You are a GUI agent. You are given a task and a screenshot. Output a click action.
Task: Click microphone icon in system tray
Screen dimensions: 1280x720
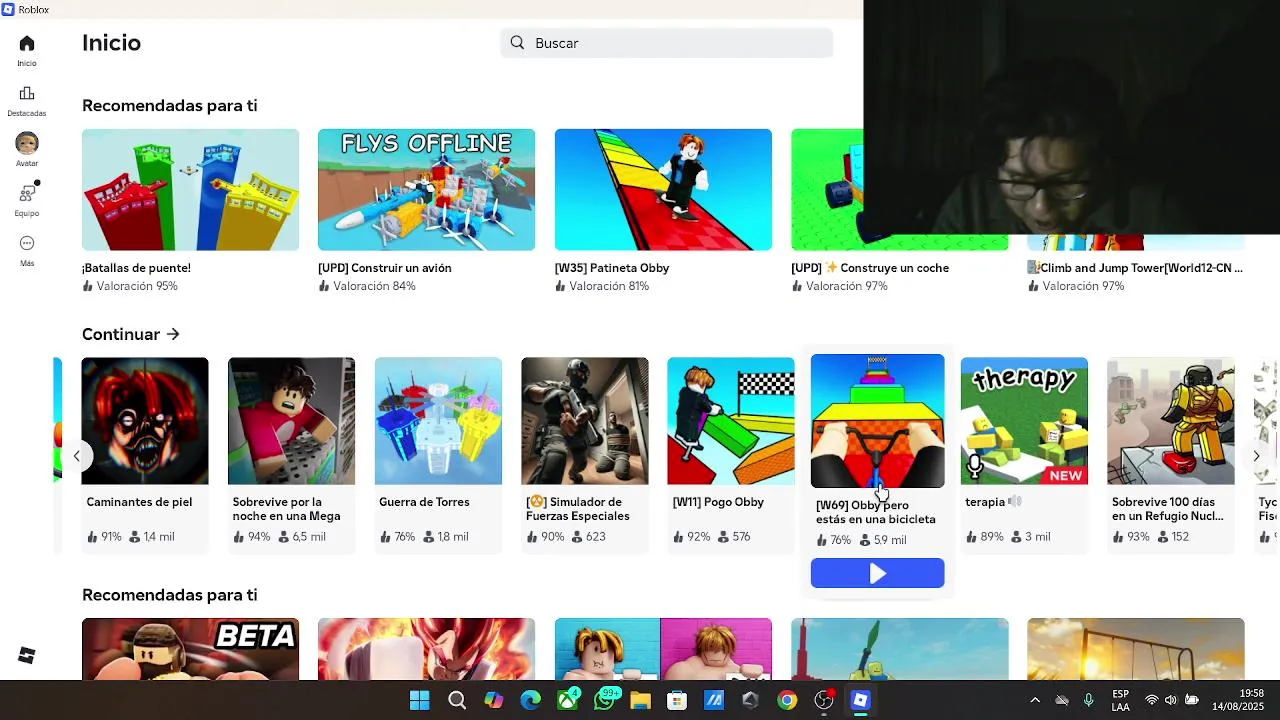pos(1089,700)
